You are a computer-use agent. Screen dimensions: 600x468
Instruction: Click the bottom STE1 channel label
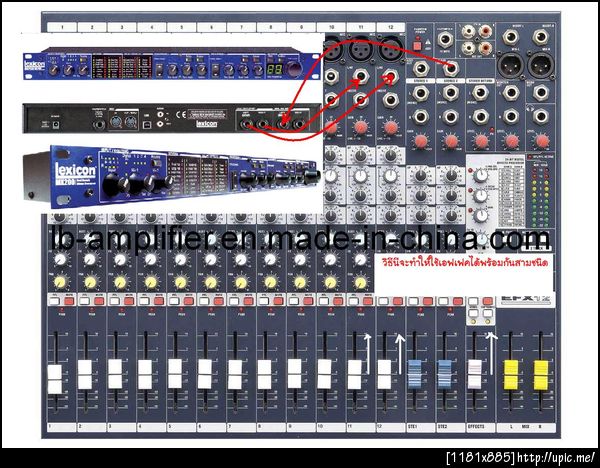pyautogui.click(x=421, y=427)
